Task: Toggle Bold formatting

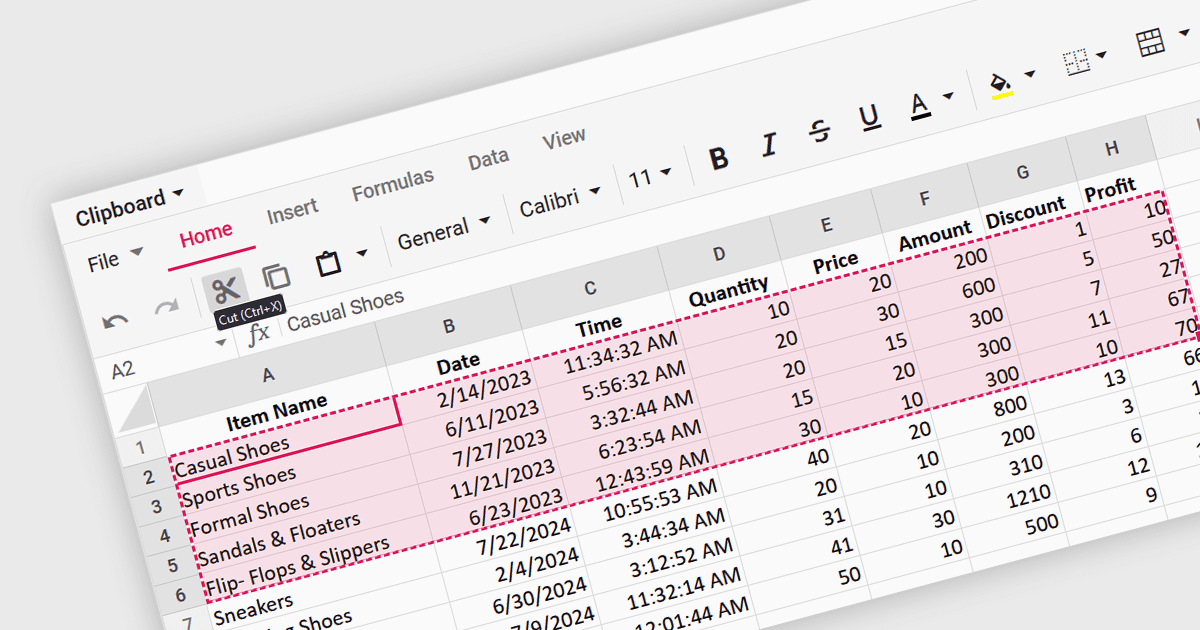Action: pos(718,158)
